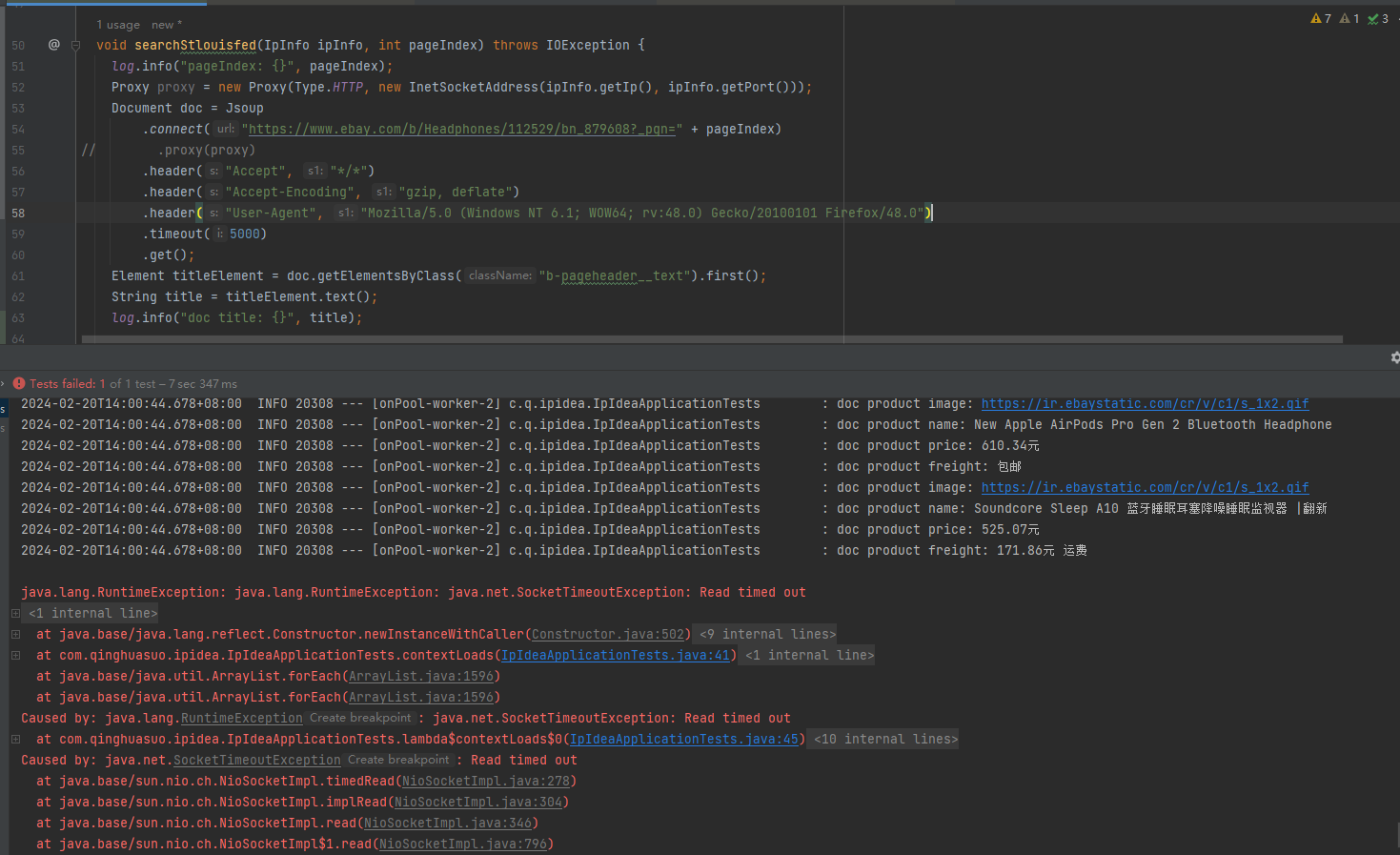This screenshot has height=855, width=1400.
Task: Click the SocketTimeoutException link after Caused by
Action: click(256, 760)
